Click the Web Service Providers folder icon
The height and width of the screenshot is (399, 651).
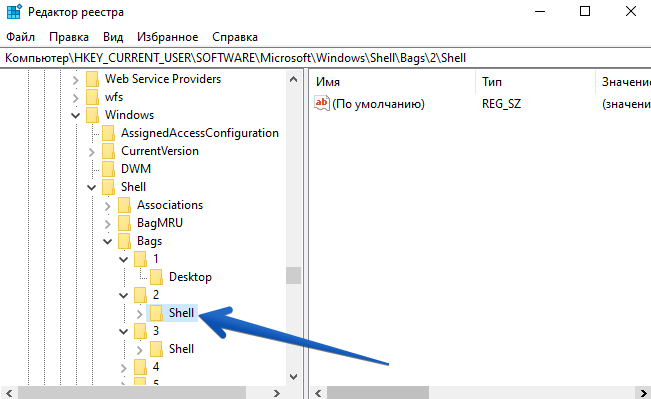pyautogui.click(x=93, y=79)
